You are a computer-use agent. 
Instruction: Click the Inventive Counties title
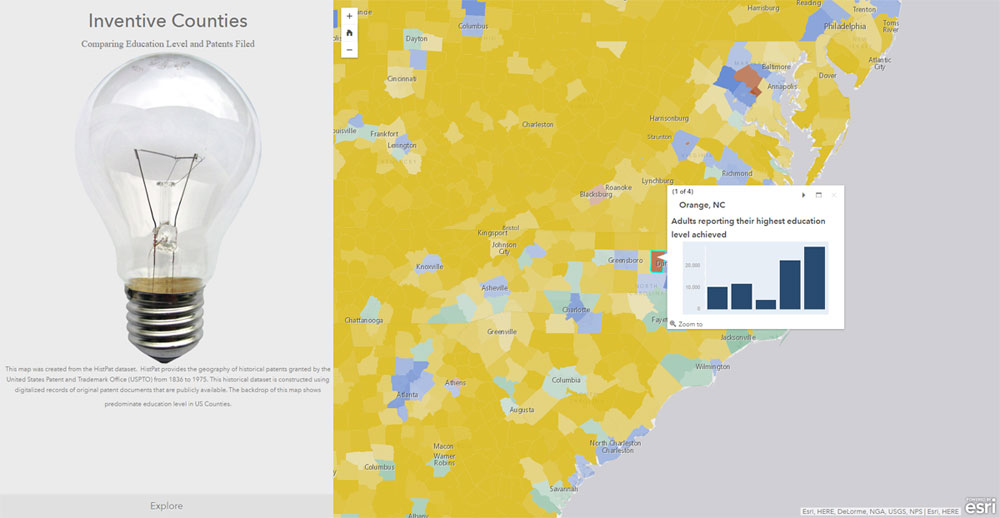[x=168, y=20]
